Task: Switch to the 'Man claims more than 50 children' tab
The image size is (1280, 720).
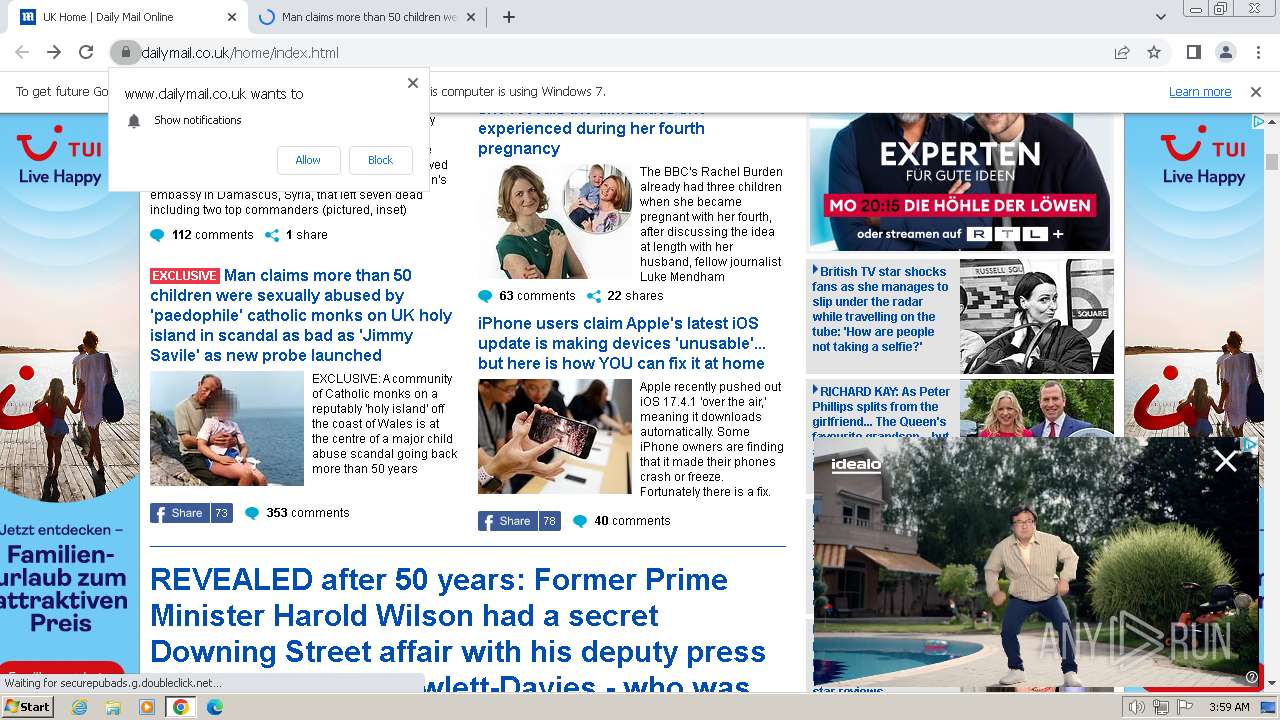Action: (x=369, y=17)
